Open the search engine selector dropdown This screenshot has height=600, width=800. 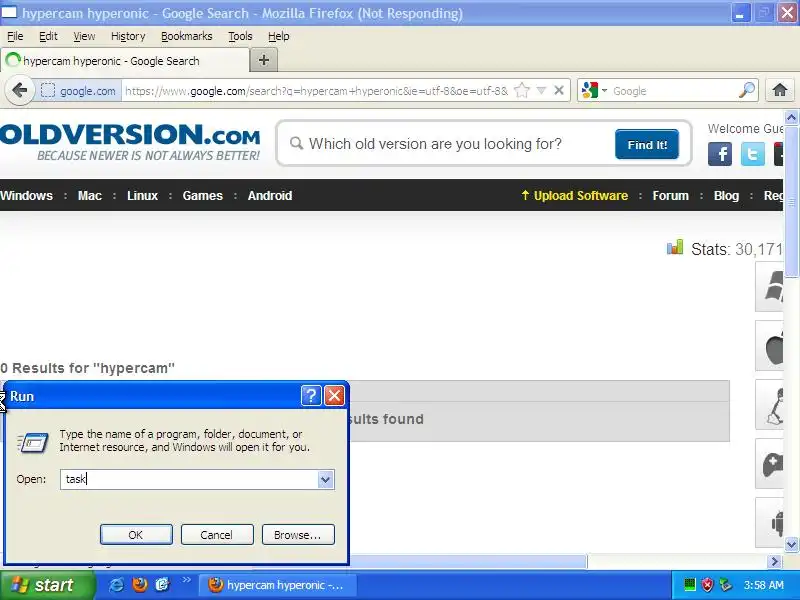(x=605, y=91)
